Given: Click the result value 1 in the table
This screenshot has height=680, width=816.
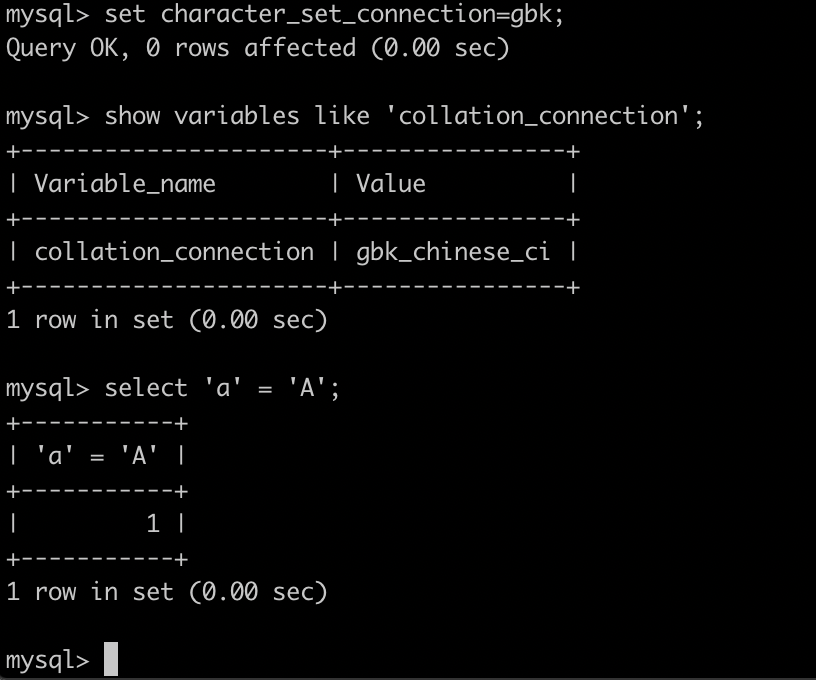Looking at the screenshot, I should coord(153,524).
